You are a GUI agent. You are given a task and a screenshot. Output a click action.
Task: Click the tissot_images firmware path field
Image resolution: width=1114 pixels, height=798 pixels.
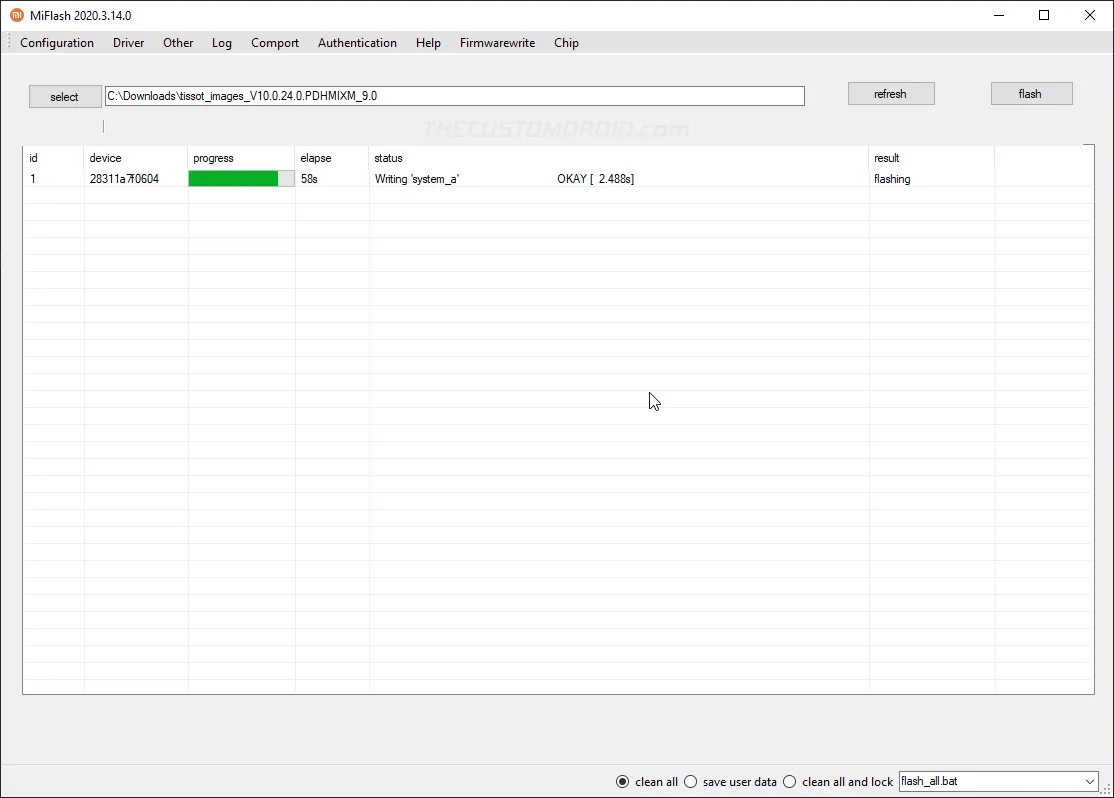[x=454, y=96]
